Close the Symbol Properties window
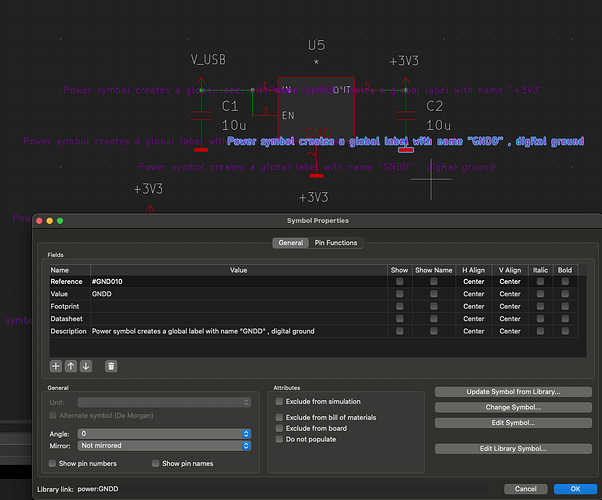The image size is (602, 500). point(39,221)
